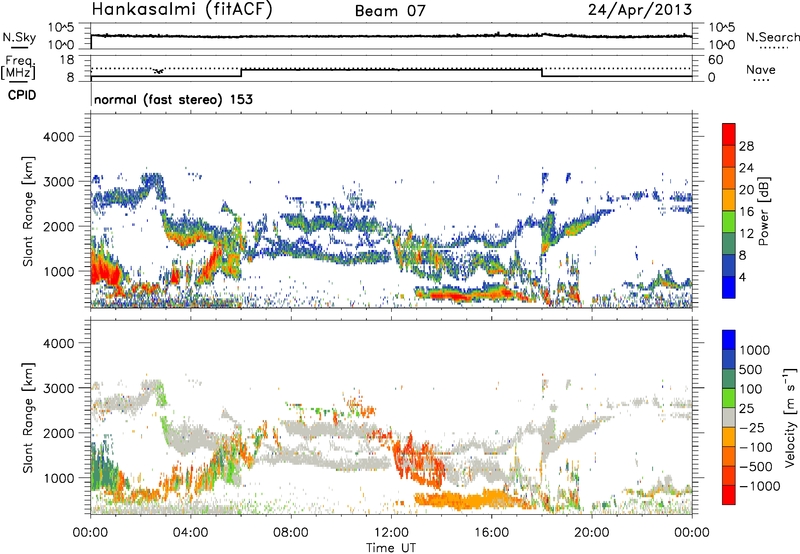Click the strong red echo at 00:00 in power panel
The width and height of the screenshot is (800, 554).
coord(105,270)
